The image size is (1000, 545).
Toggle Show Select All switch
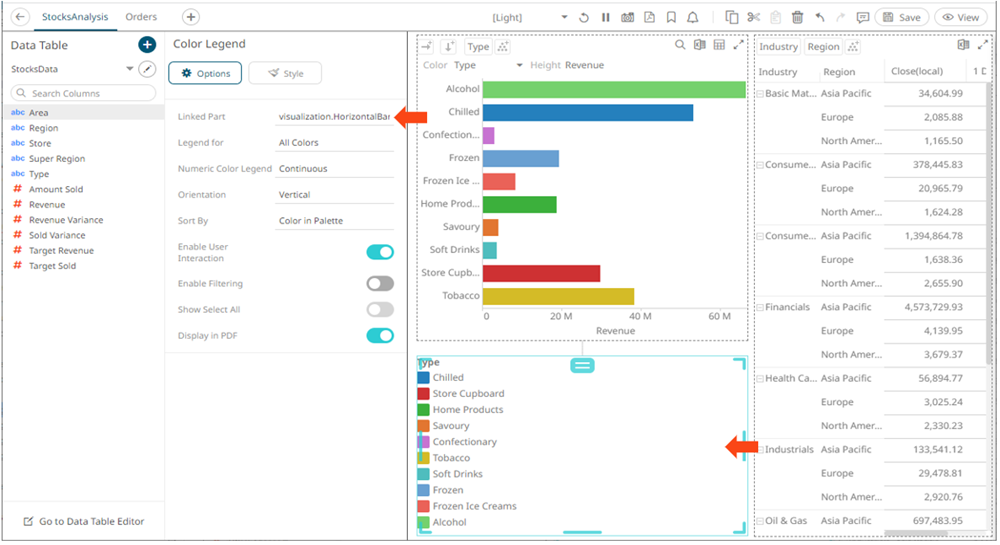(x=380, y=310)
